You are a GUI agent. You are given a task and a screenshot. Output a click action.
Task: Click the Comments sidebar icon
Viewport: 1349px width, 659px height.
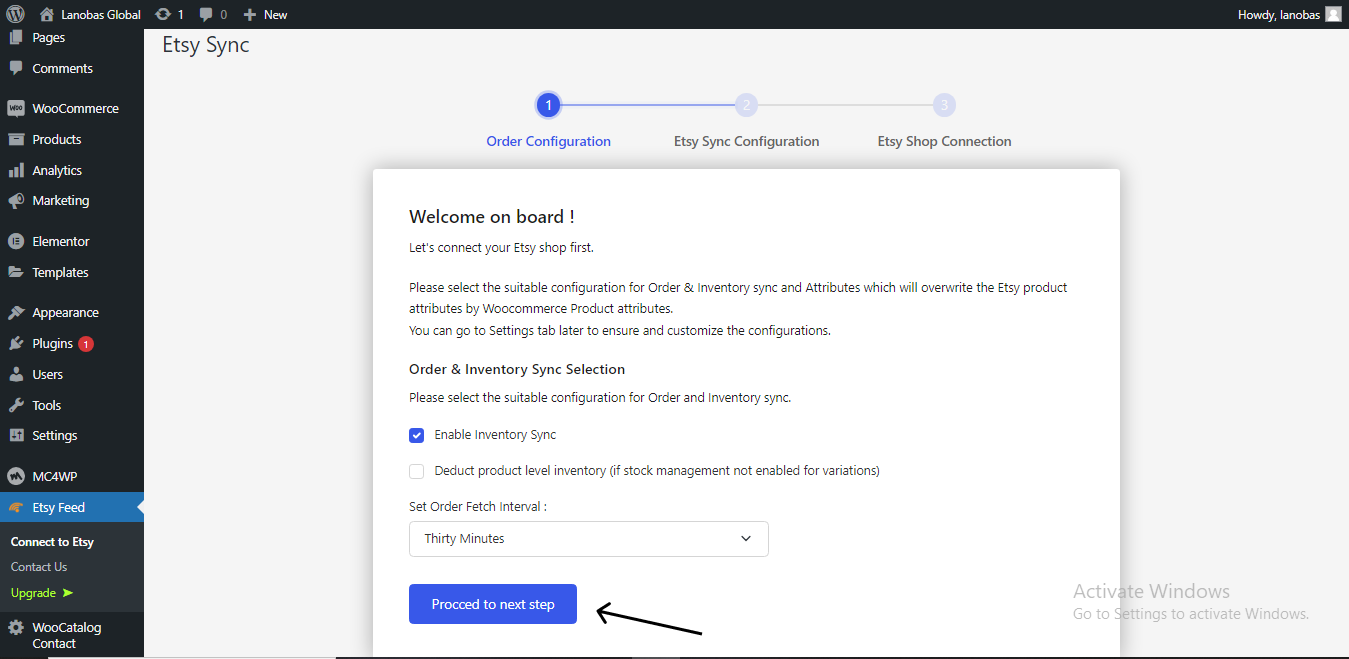coord(16,68)
